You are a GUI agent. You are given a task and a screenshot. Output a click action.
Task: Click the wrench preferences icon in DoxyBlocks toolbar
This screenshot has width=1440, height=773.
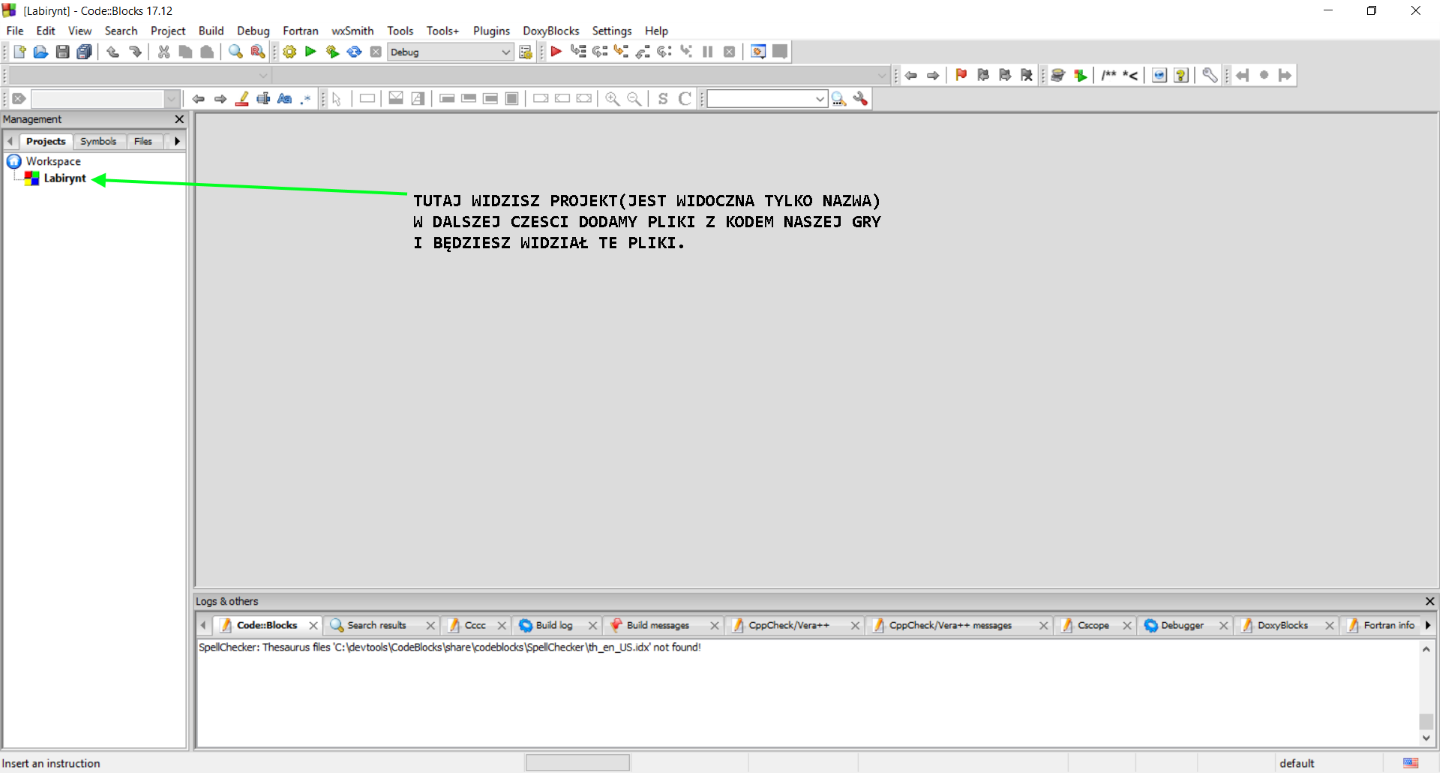pos(1210,75)
